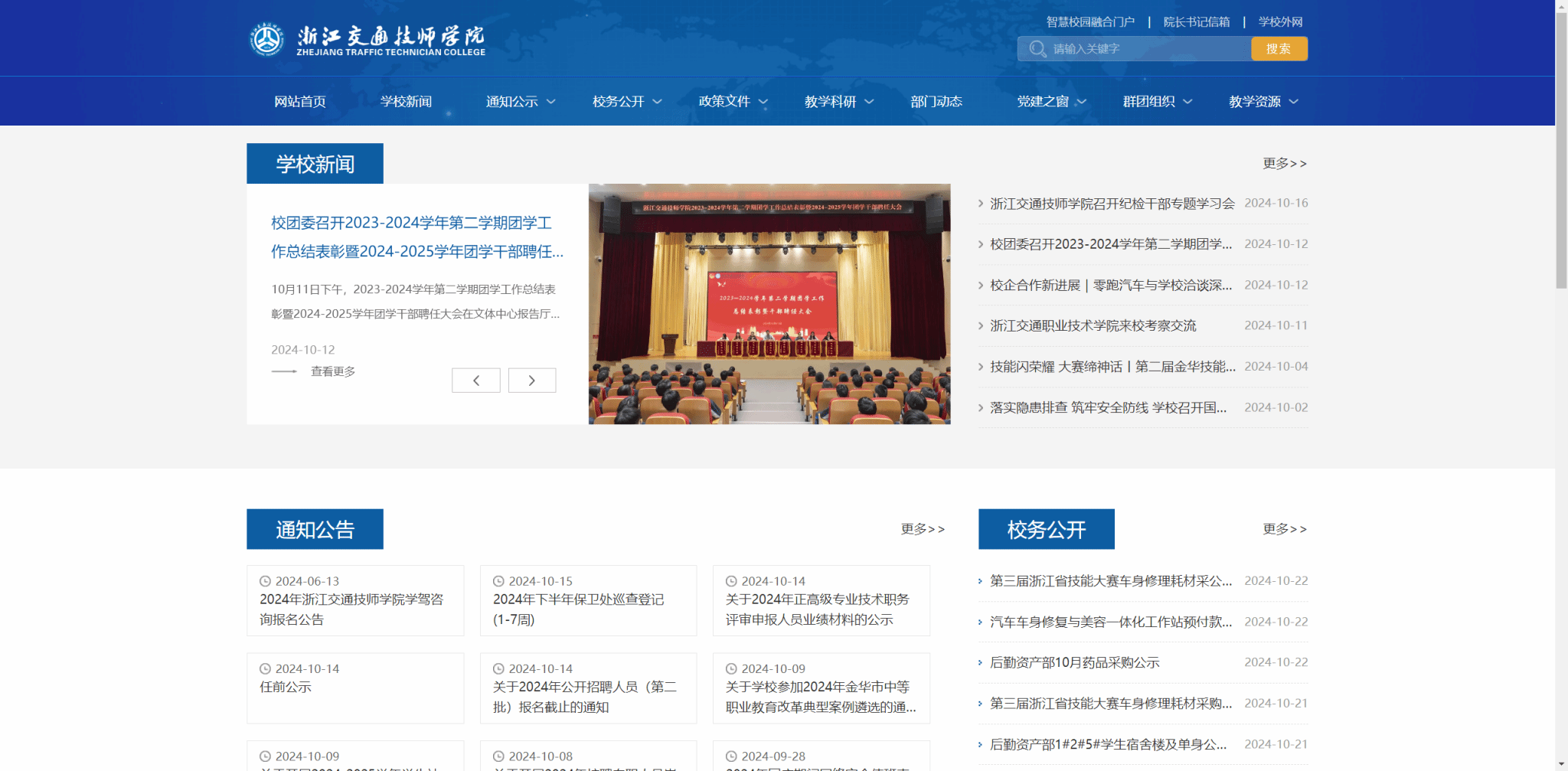Viewport: 1568px width, 771px height.
Task: Expand the 教学科研 menu chevron
Action: [x=869, y=102]
